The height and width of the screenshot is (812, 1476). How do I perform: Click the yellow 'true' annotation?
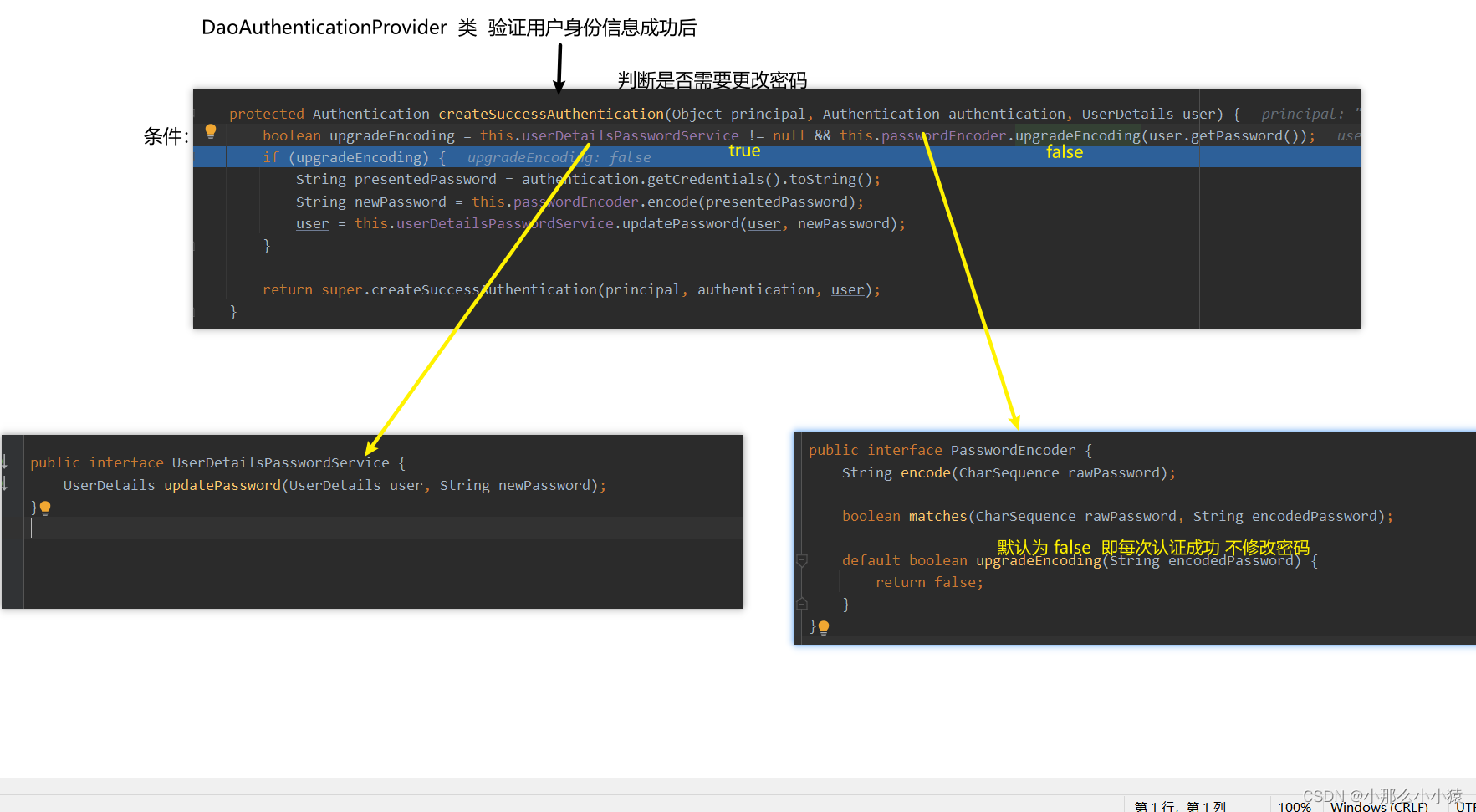tap(744, 151)
